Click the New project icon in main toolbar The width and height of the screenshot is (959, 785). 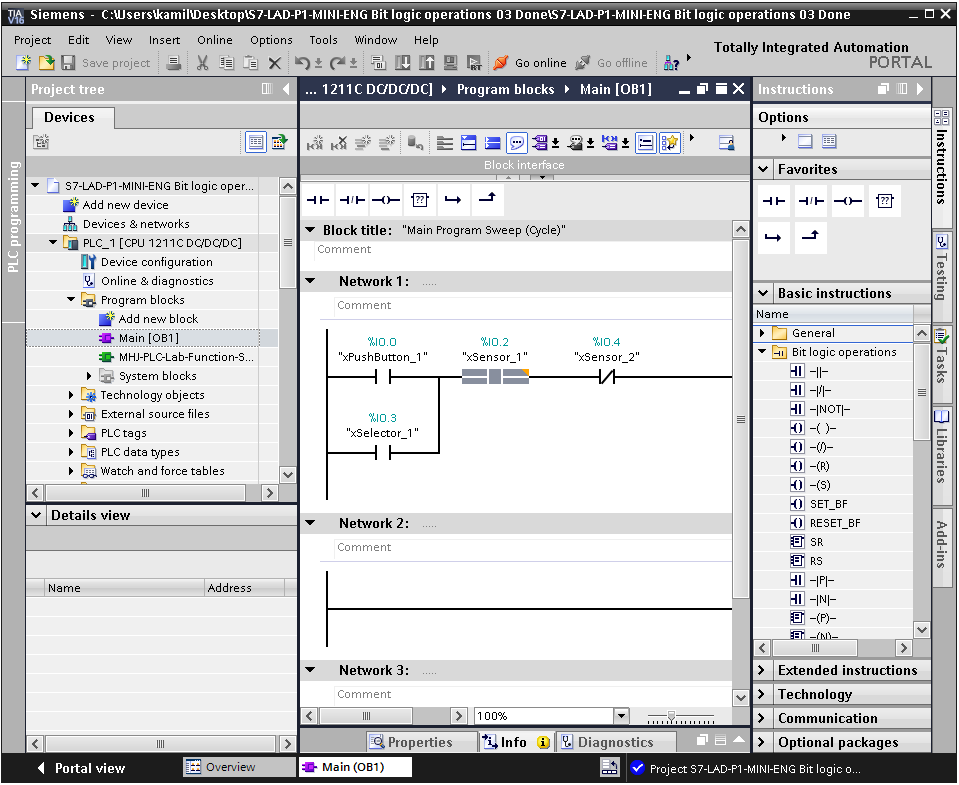pyautogui.click(x=23, y=62)
